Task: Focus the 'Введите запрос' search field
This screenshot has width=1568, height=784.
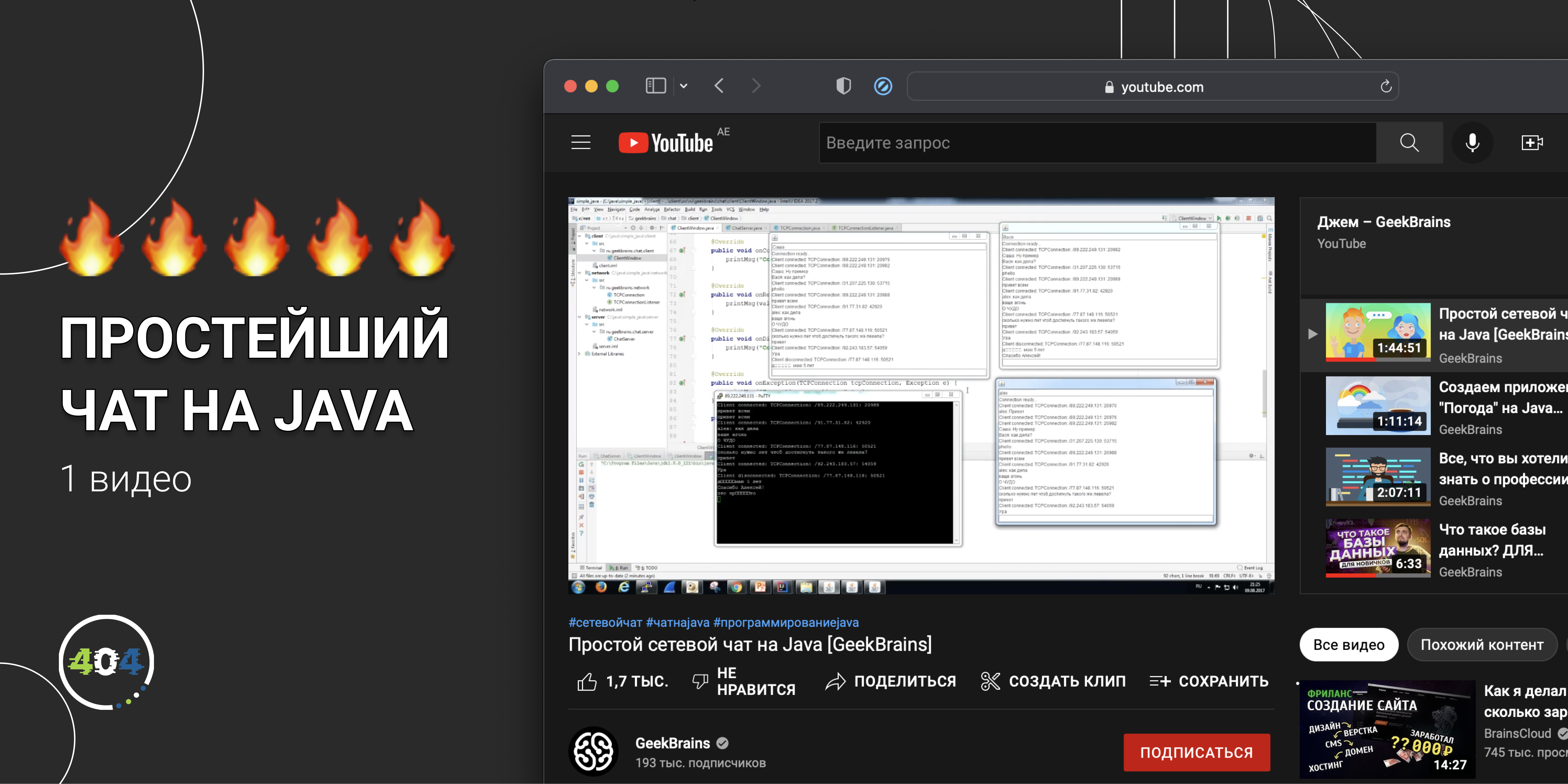Action: 1098,142
